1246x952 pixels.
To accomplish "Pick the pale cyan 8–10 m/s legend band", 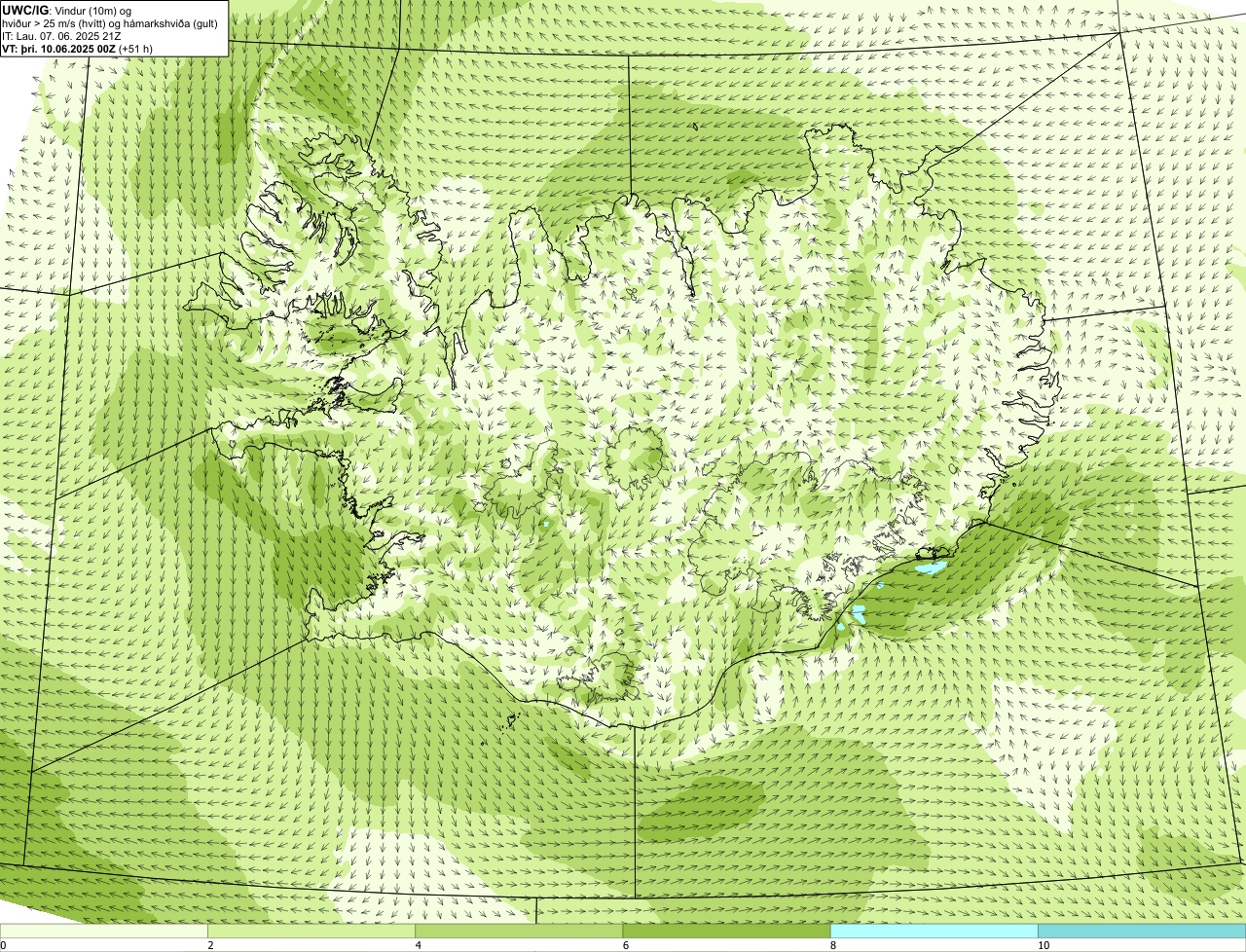I will [x=934, y=931].
